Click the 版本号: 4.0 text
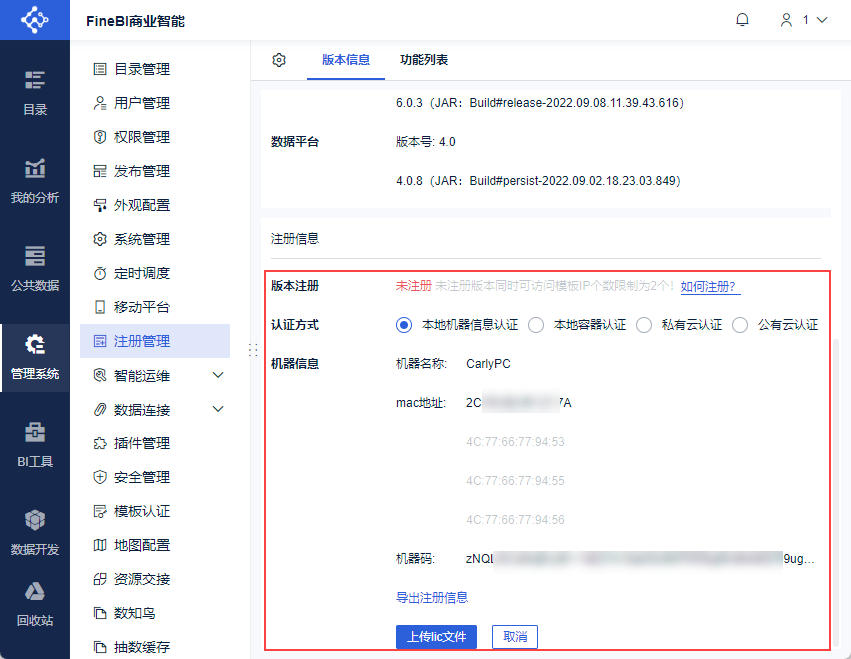Image resolution: width=851 pixels, height=659 pixels. click(426, 142)
